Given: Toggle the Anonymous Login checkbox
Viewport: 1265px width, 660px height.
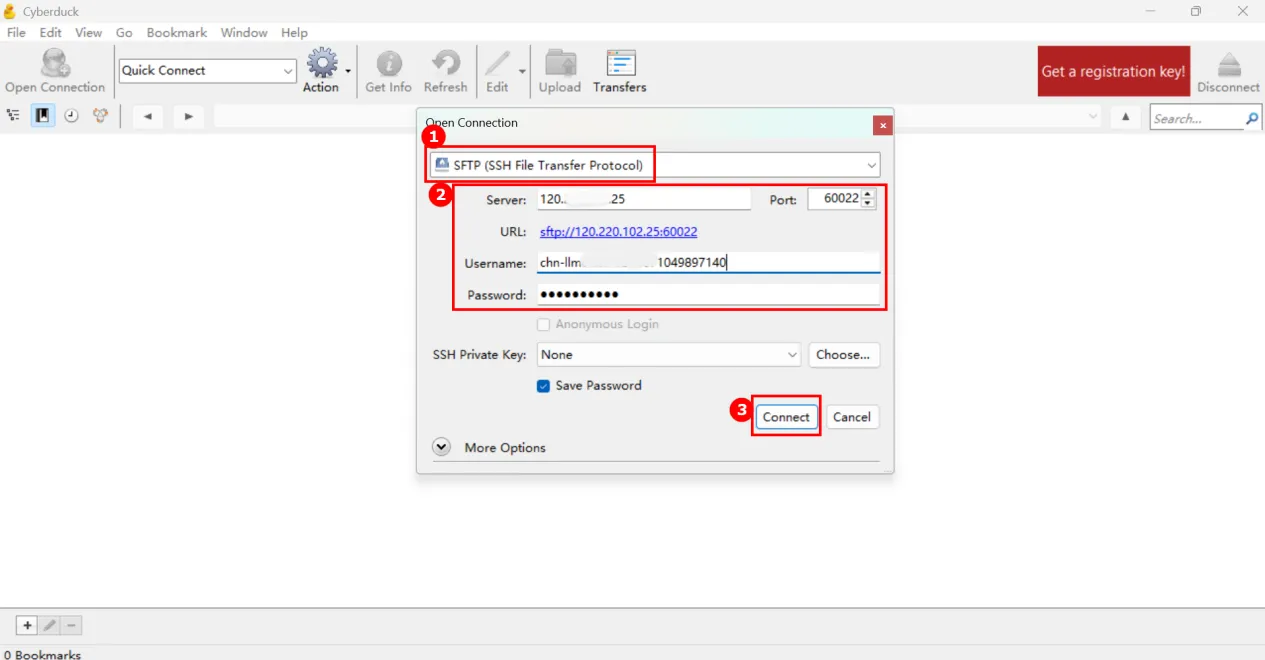Looking at the screenshot, I should click(x=543, y=324).
